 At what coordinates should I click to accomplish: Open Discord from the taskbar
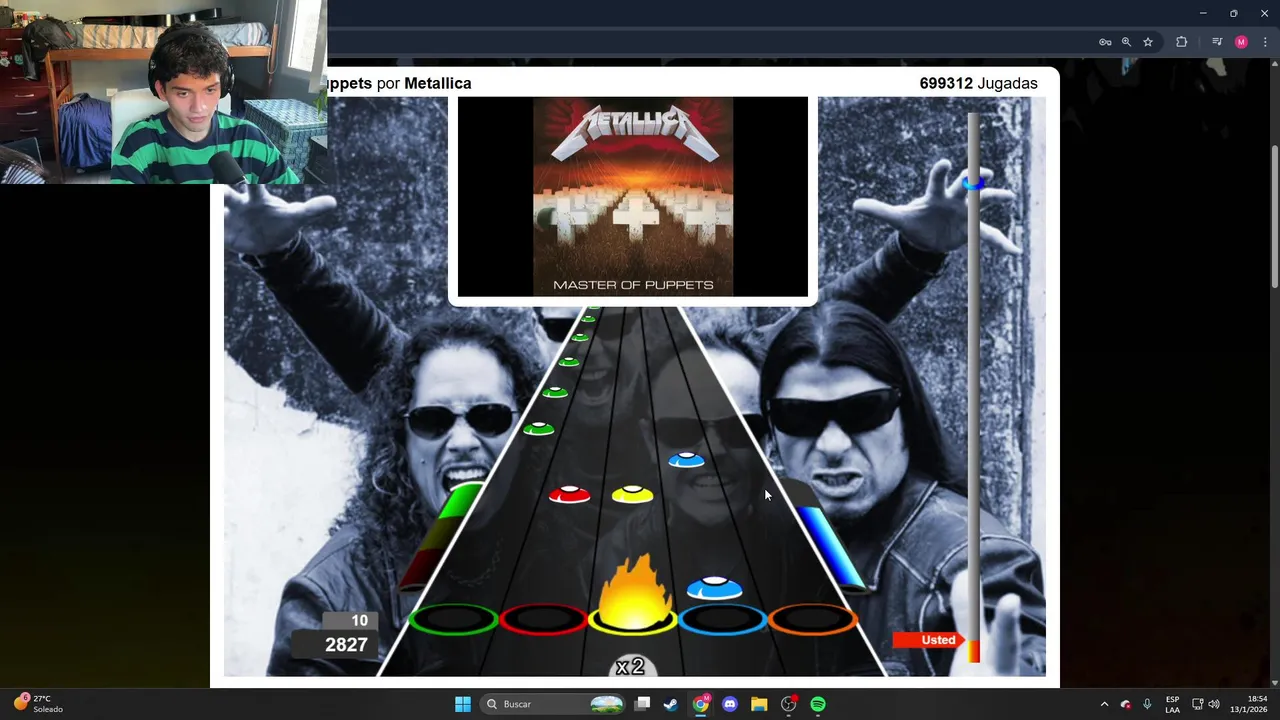(x=730, y=704)
